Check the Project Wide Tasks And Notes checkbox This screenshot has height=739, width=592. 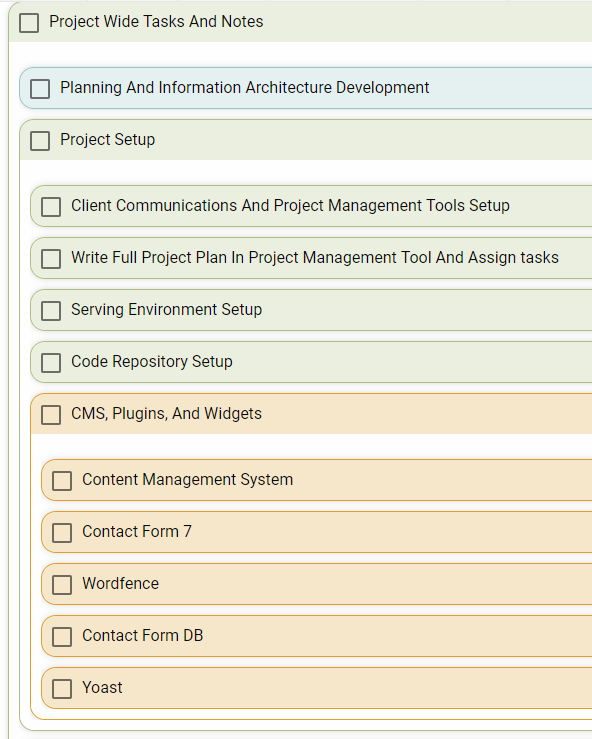pos(29,23)
